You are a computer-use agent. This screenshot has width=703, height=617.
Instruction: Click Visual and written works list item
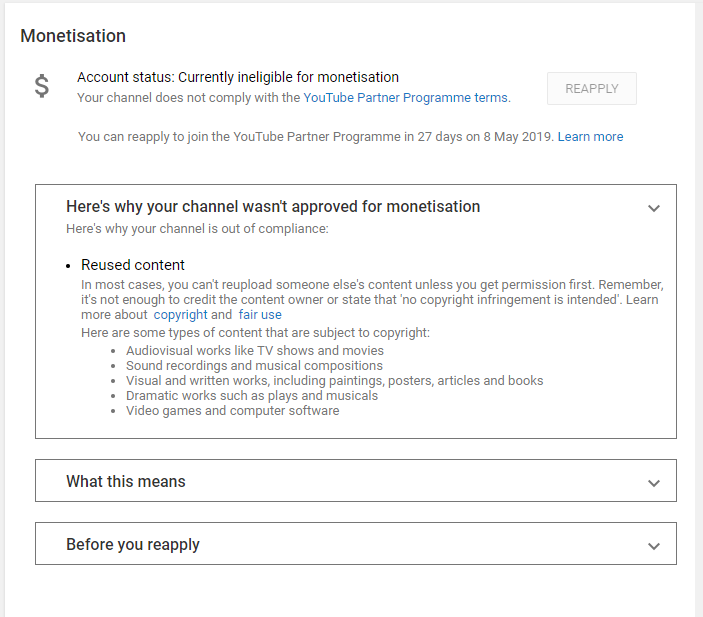pos(334,381)
